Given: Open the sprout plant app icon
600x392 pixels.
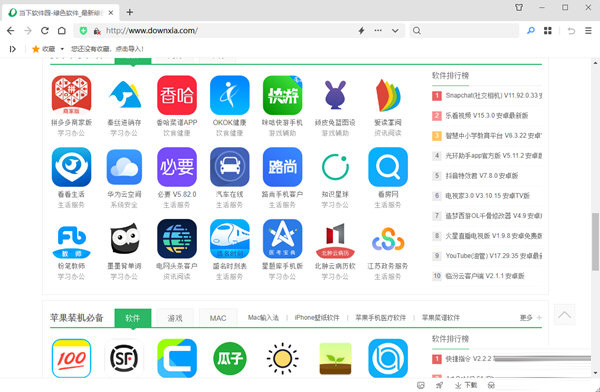Looking at the screenshot, I should (335, 358).
